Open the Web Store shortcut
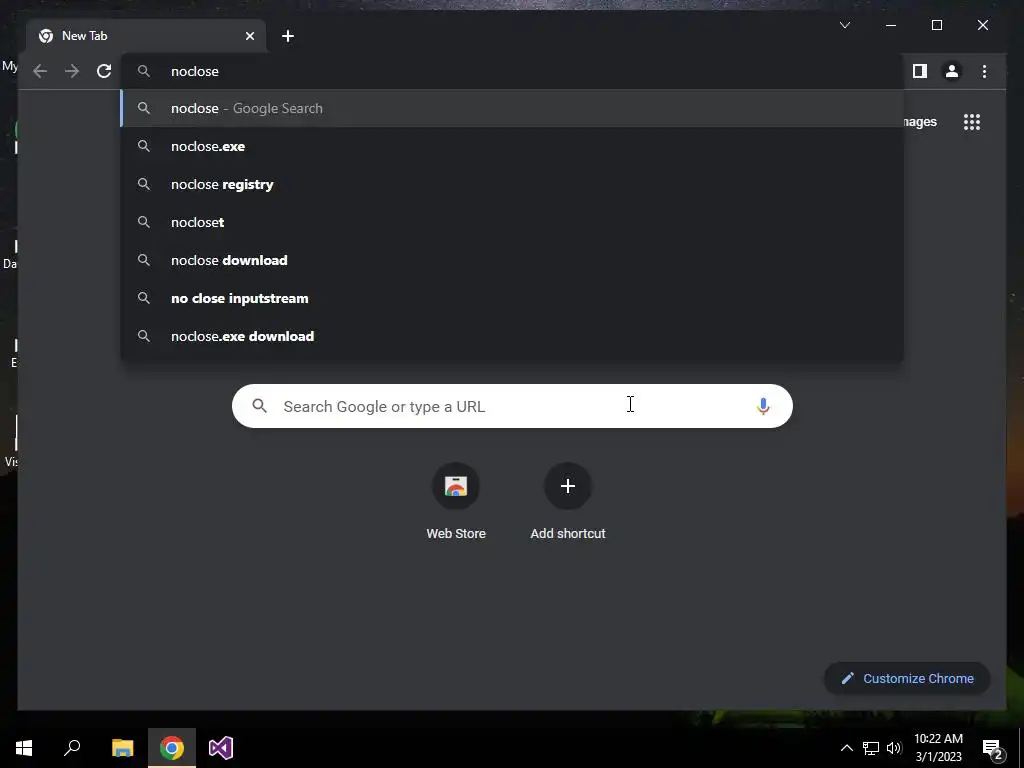1024x768 pixels. [x=456, y=502]
